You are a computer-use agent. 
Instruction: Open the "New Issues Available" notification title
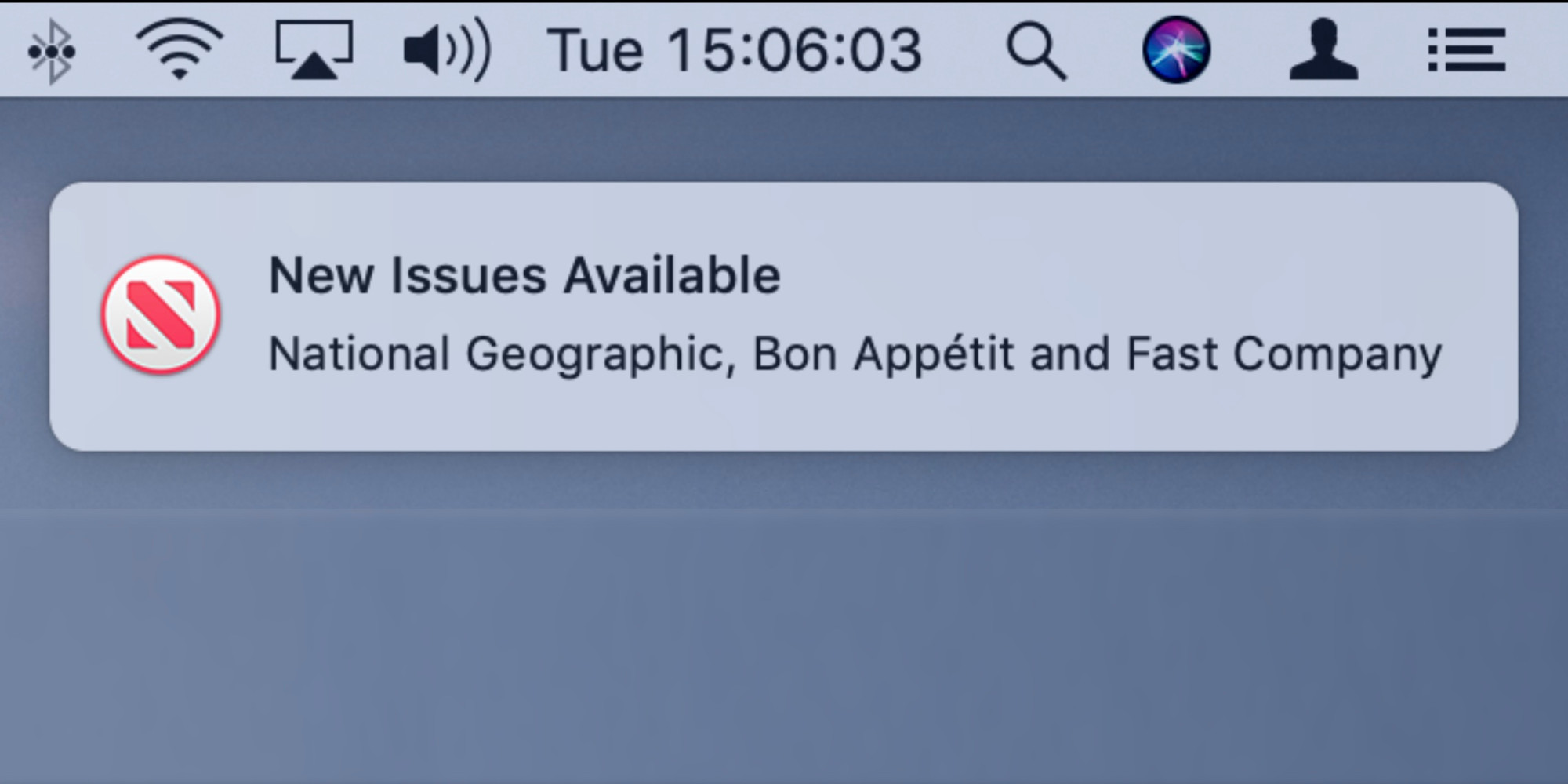(524, 276)
